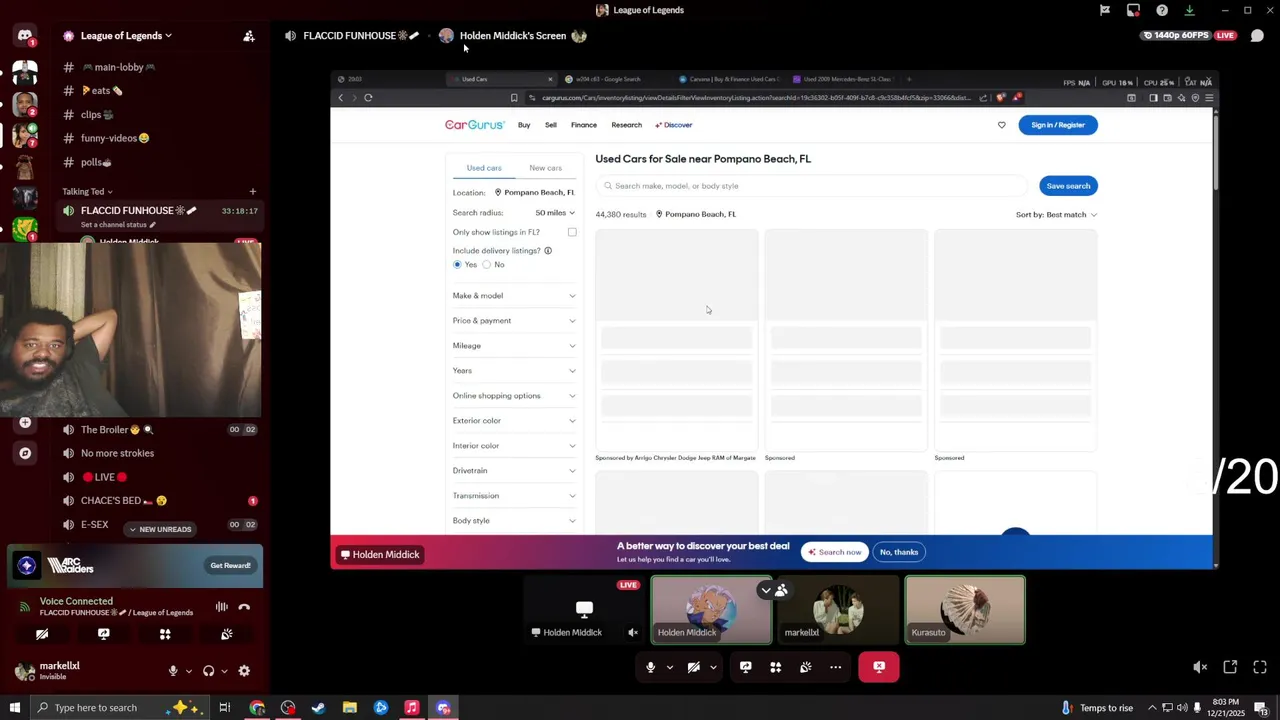Click Search now in banner

click(x=835, y=552)
